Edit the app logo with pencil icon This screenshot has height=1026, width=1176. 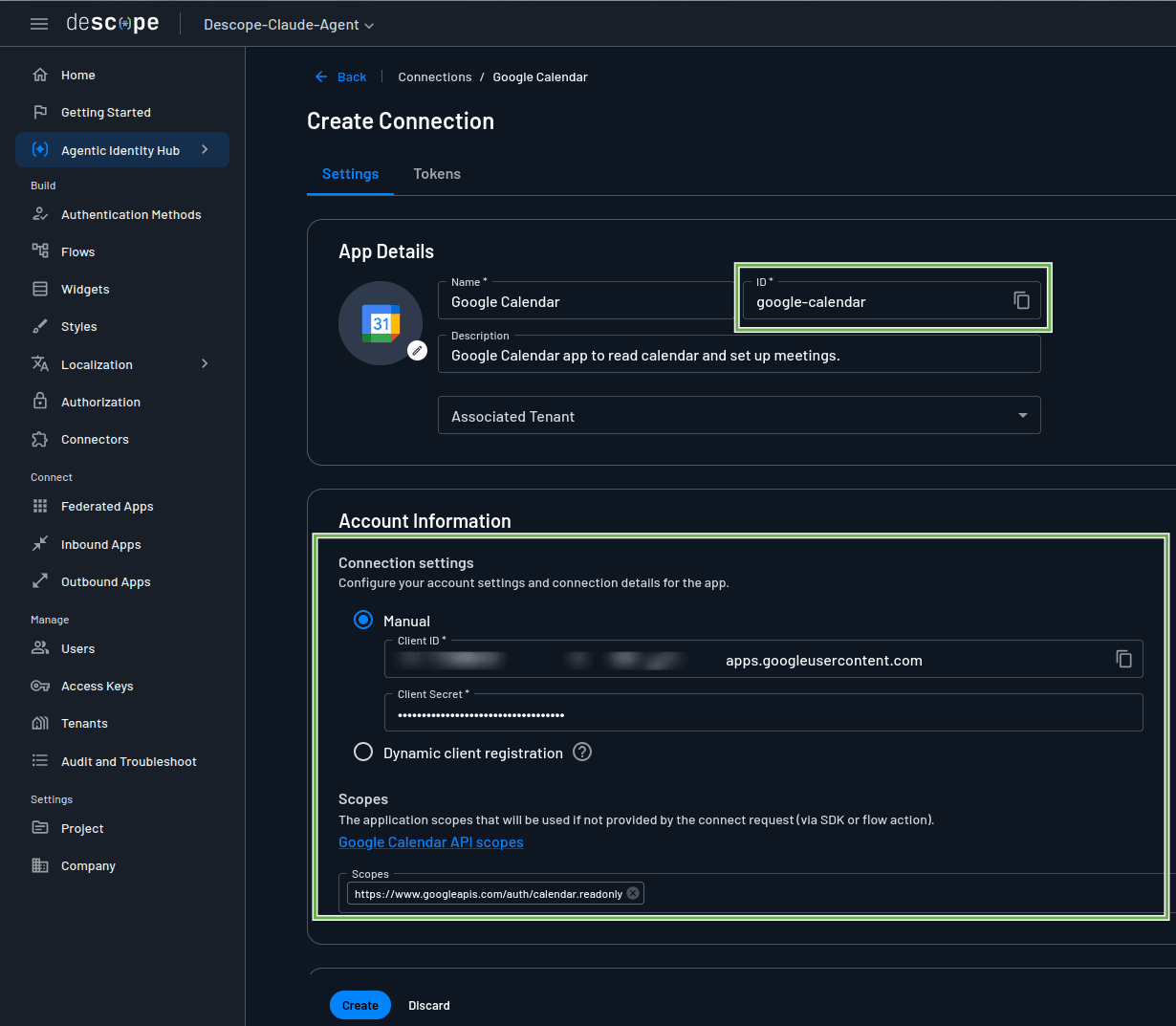[x=417, y=350]
